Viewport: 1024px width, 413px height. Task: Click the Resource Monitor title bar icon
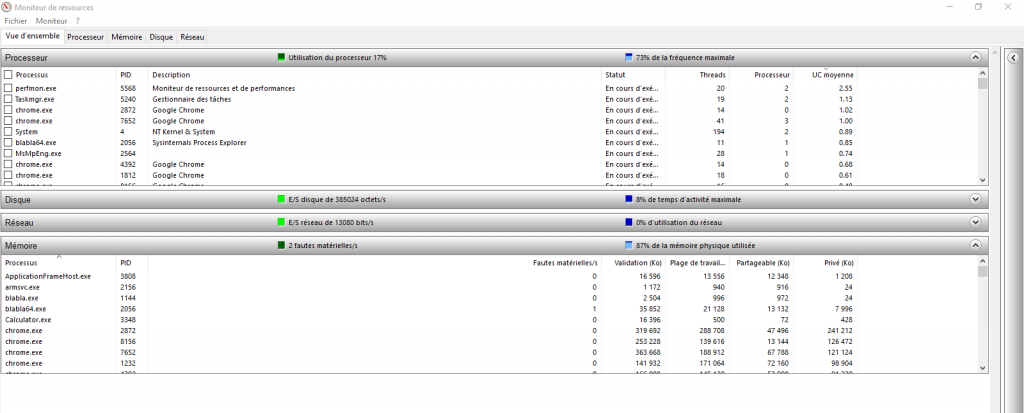tap(9, 7)
